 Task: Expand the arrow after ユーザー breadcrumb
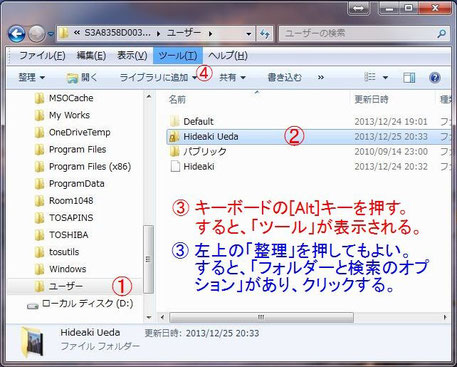point(210,34)
